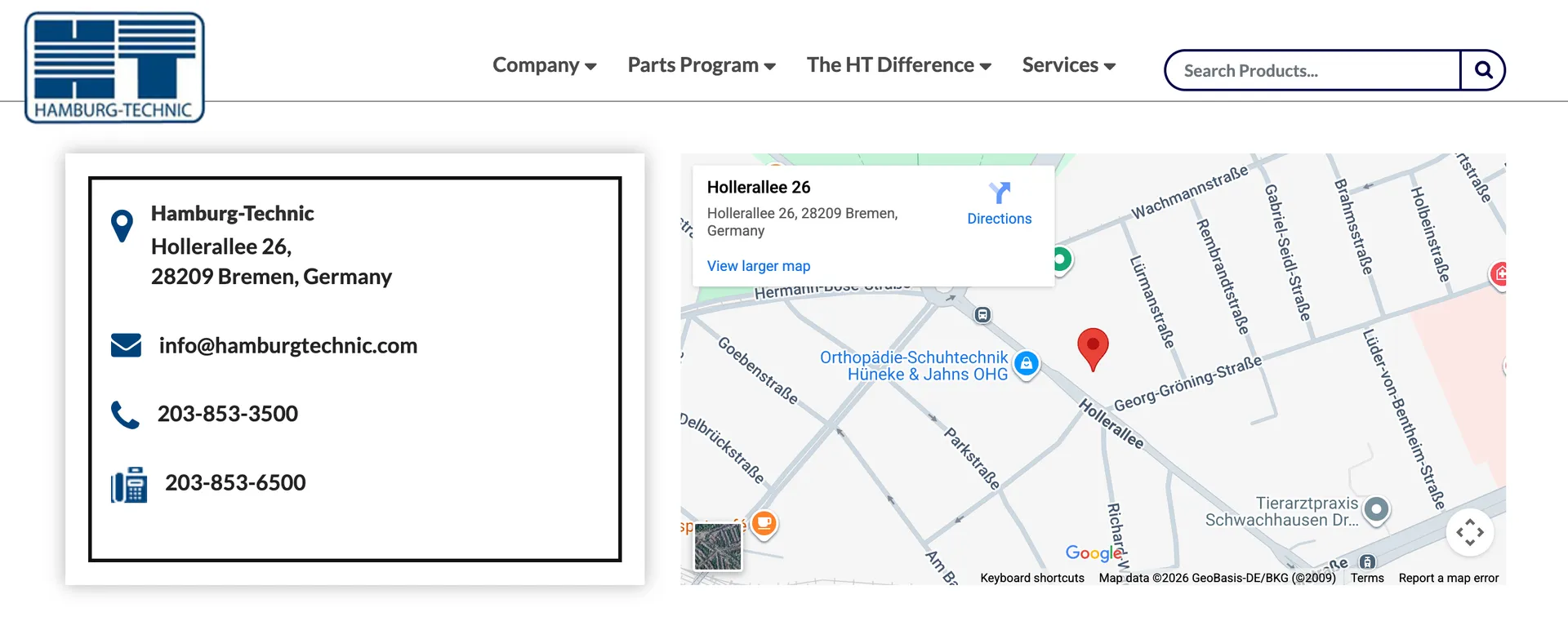
Task: Click the search magnifier button
Action: click(1483, 70)
